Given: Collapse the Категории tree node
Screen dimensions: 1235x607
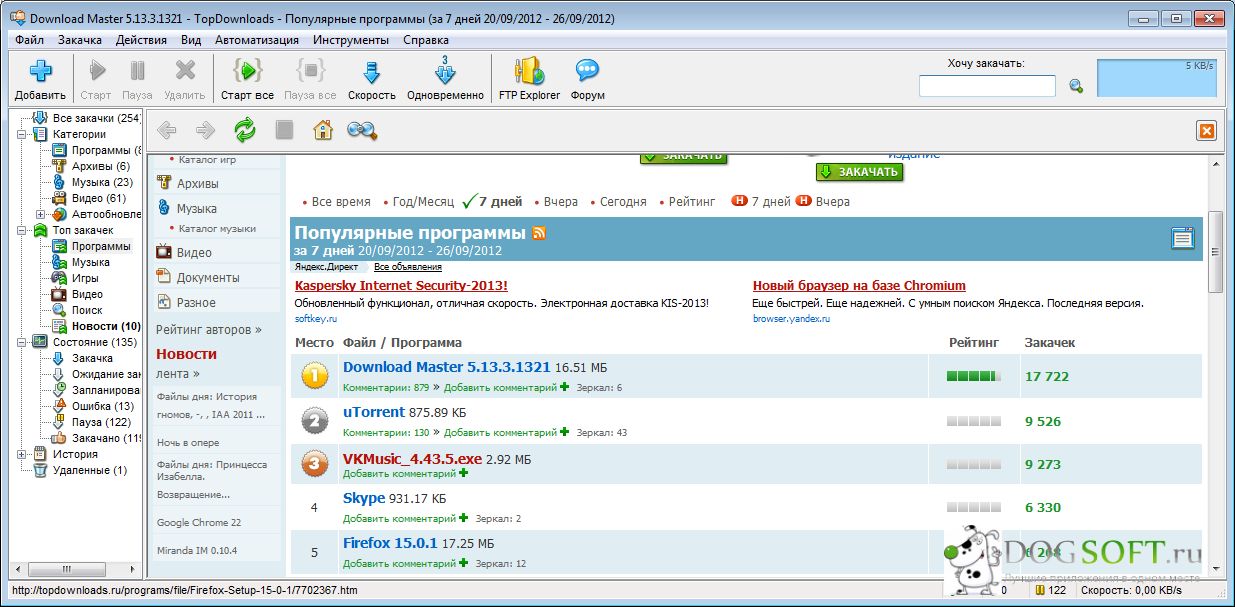Looking at the screenshot, I should [23, 134].
